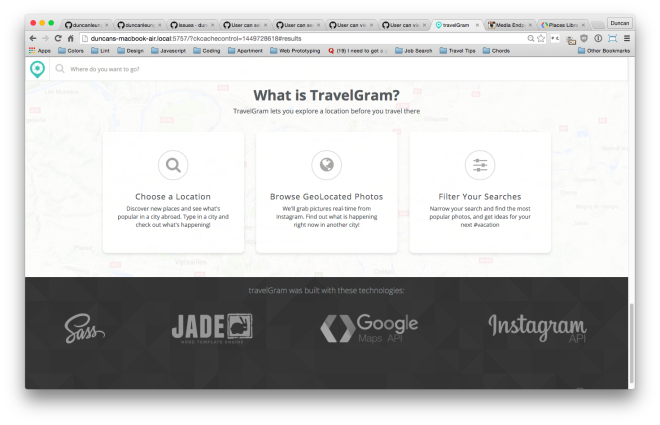
Task: Click the extension icon next to bookmark star
Action: pyautogui.click(x=555, y=38)
